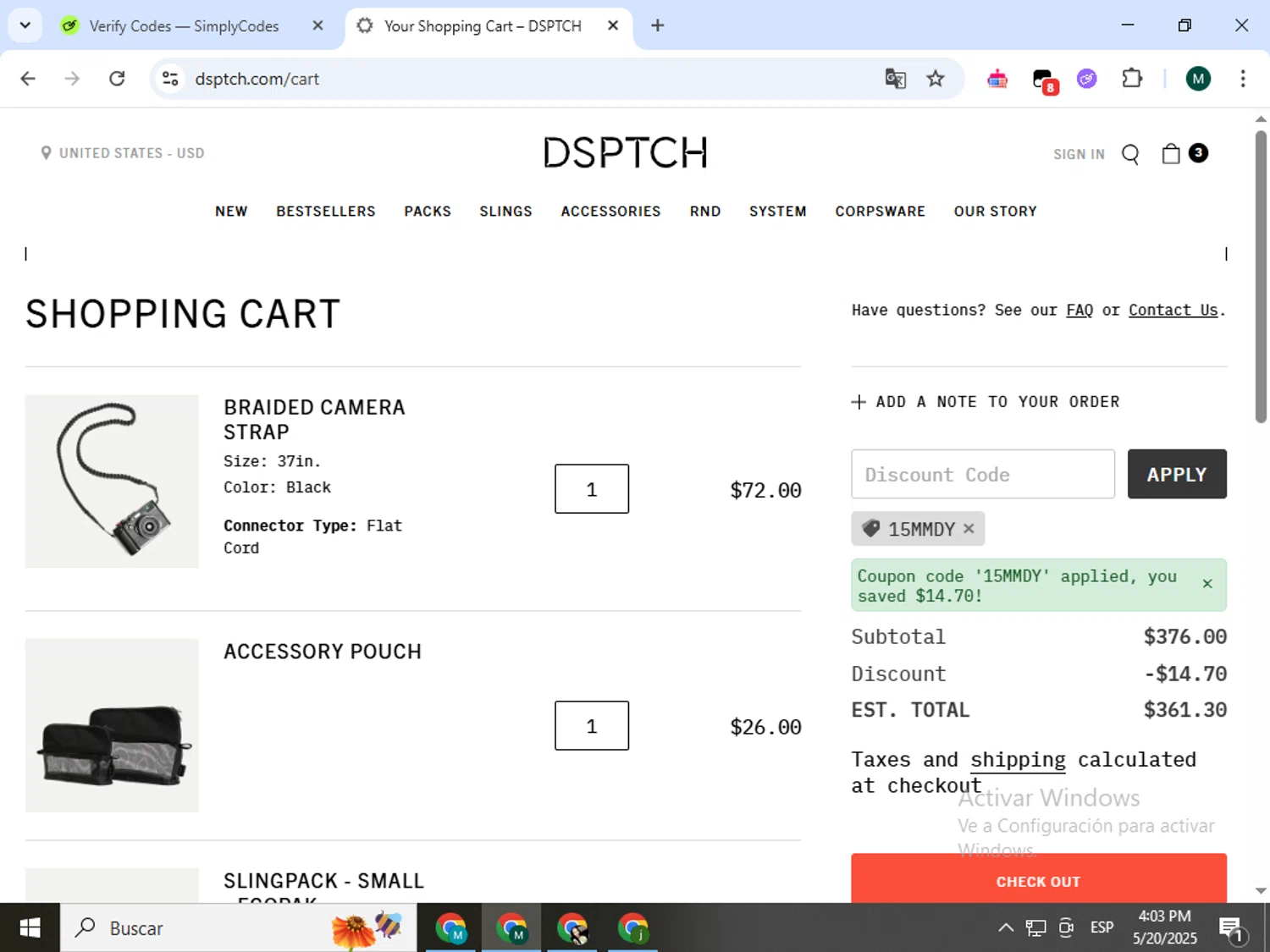The width and height of the screenshot is (1270, 952).
Task: Click the EST. TOTAL value $361.30
Action: 1185,710
